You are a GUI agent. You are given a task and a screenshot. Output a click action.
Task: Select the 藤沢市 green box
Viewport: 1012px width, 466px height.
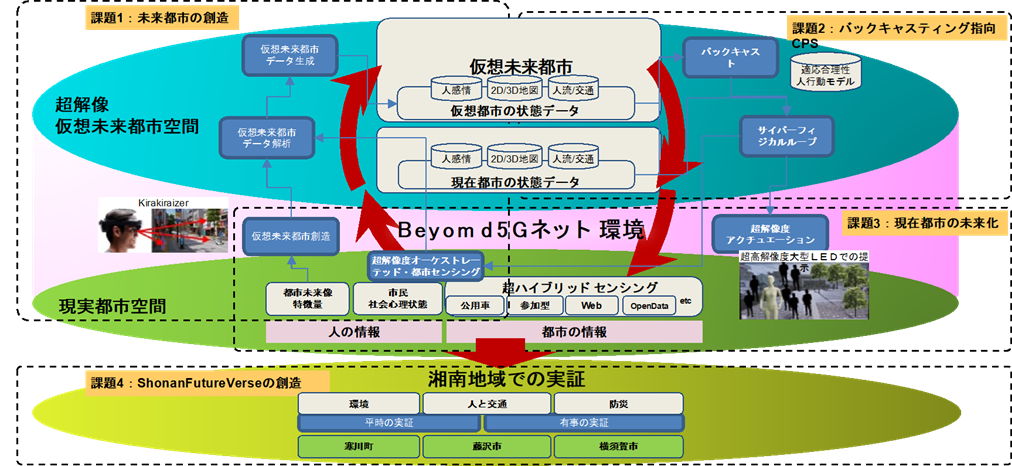point(485,445)
